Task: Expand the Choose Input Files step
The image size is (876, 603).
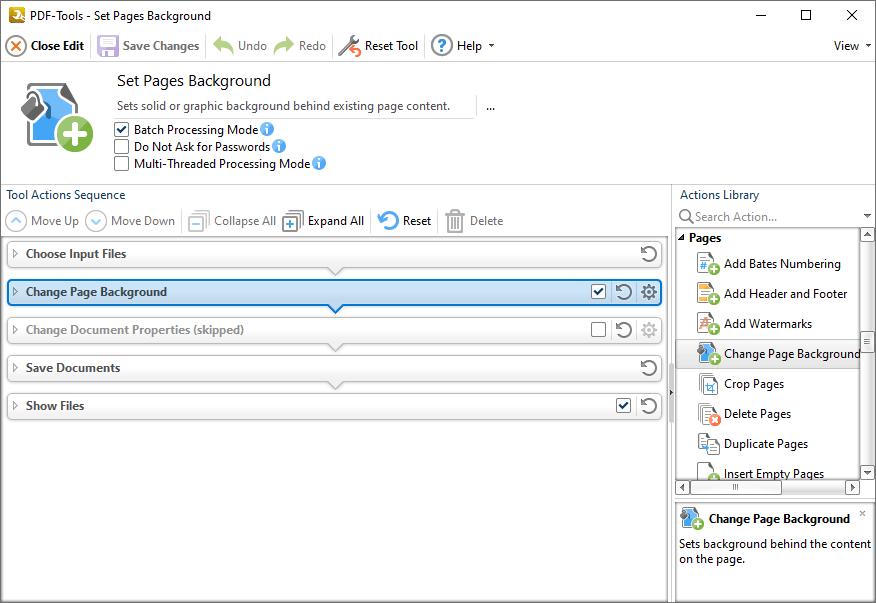Action: [15, 254]
